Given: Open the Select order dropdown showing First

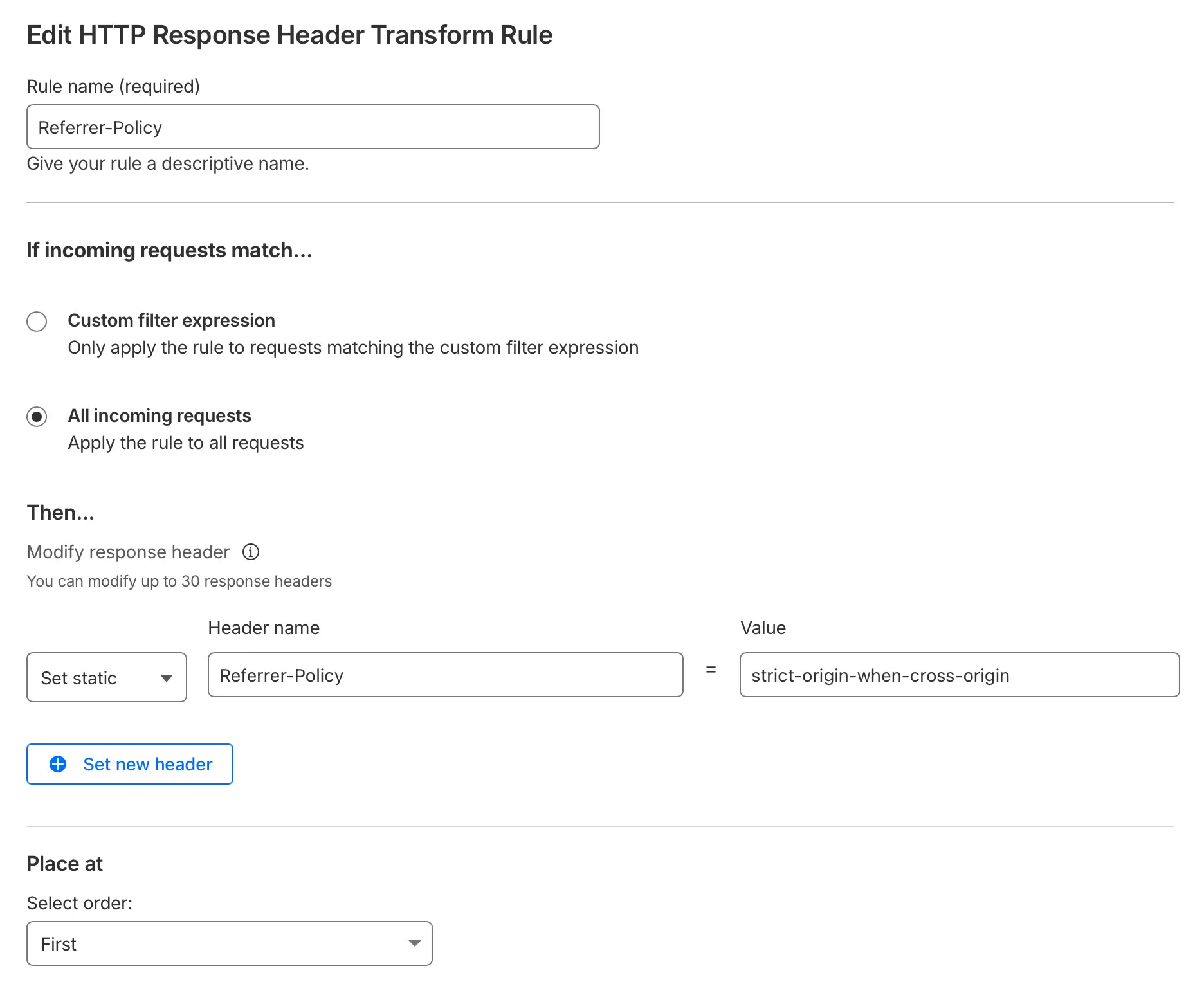Looking at the screenshot, I should coord(229,943).
